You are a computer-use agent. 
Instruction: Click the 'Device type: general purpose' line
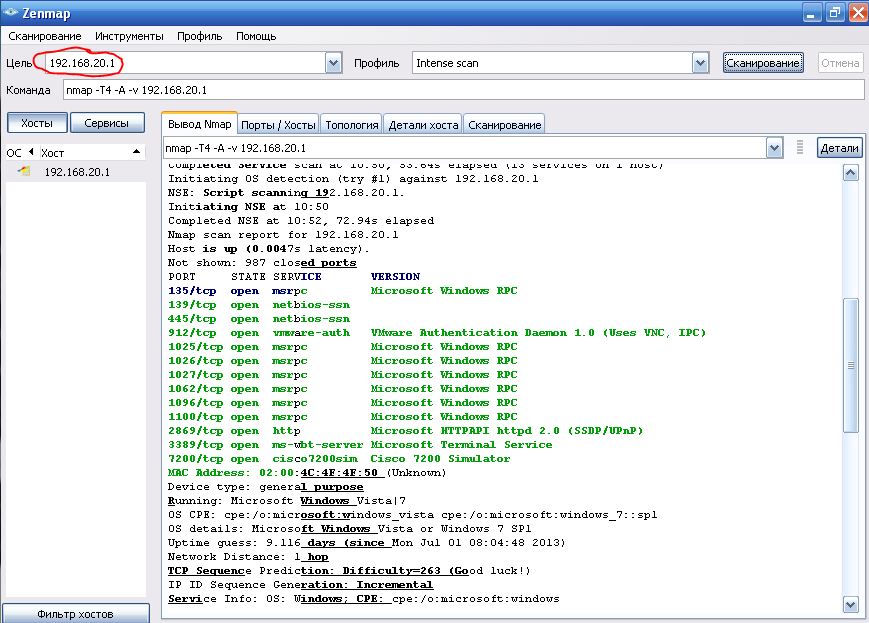tap(265, 487)
